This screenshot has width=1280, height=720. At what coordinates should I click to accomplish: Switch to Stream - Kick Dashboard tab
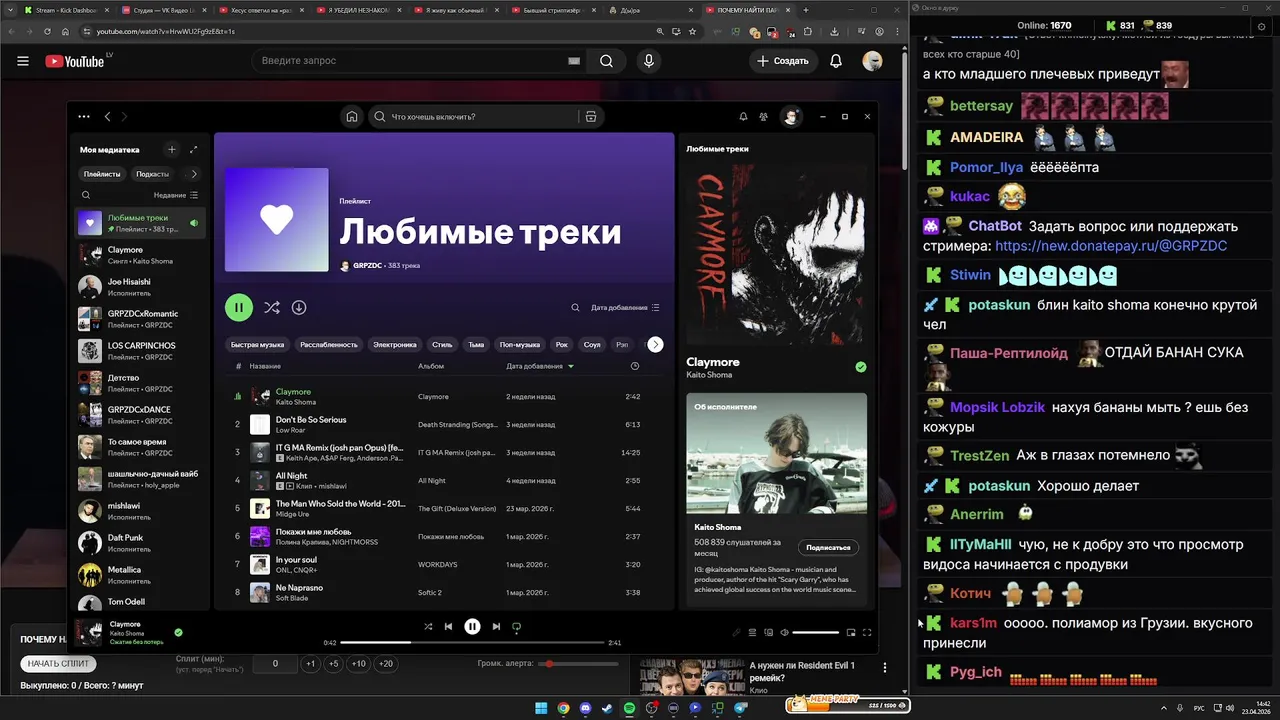[x=66, y=10]
